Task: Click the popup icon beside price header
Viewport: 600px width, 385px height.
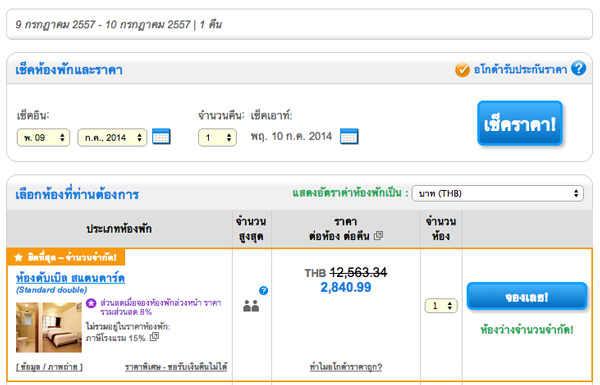Action: click(378, 235)
